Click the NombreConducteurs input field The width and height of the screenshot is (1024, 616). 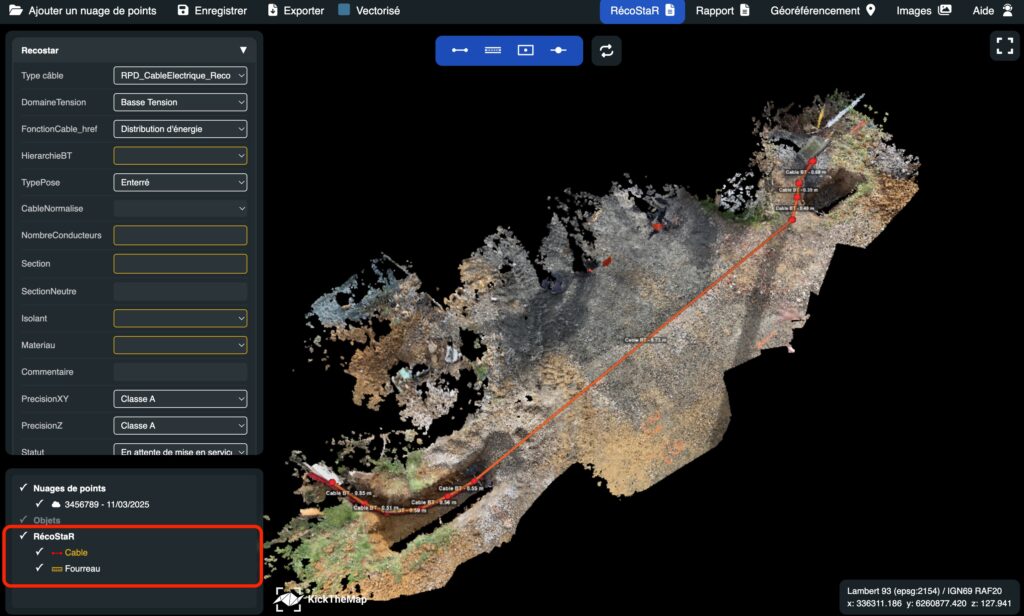point(180,235)
